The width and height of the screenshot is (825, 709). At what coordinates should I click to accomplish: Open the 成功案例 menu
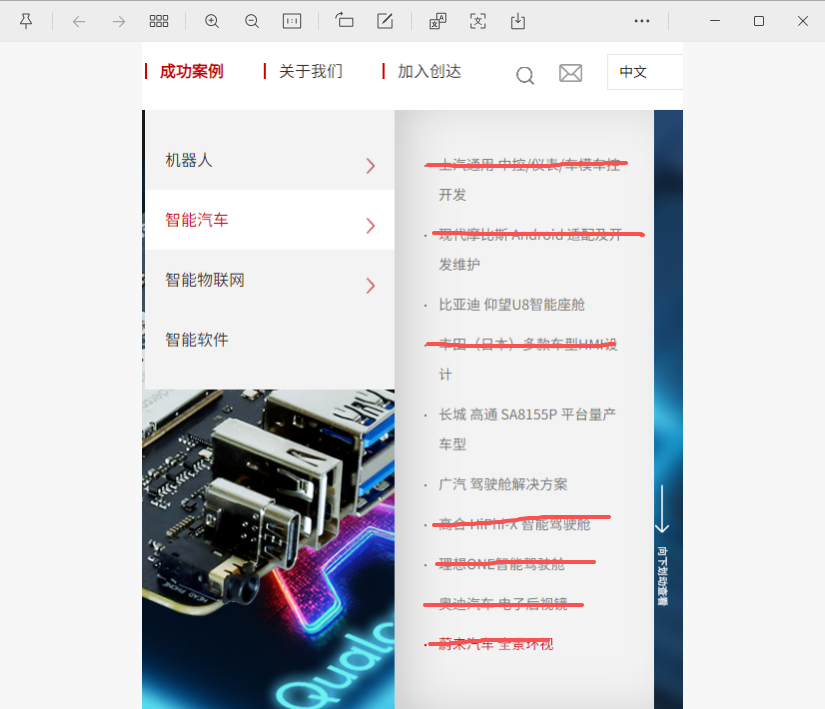(192, 71)
